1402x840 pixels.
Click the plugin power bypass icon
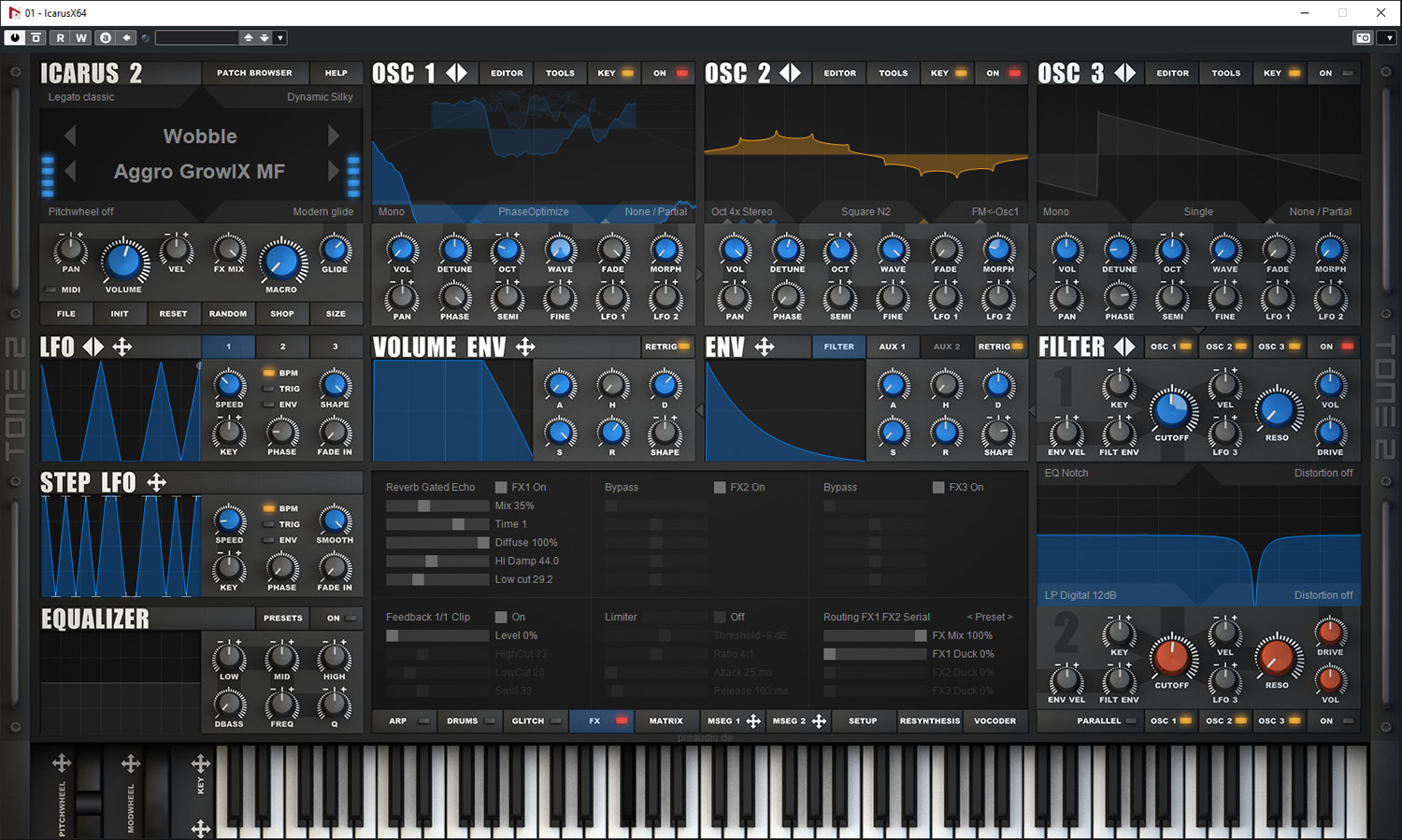coord(15,38)
